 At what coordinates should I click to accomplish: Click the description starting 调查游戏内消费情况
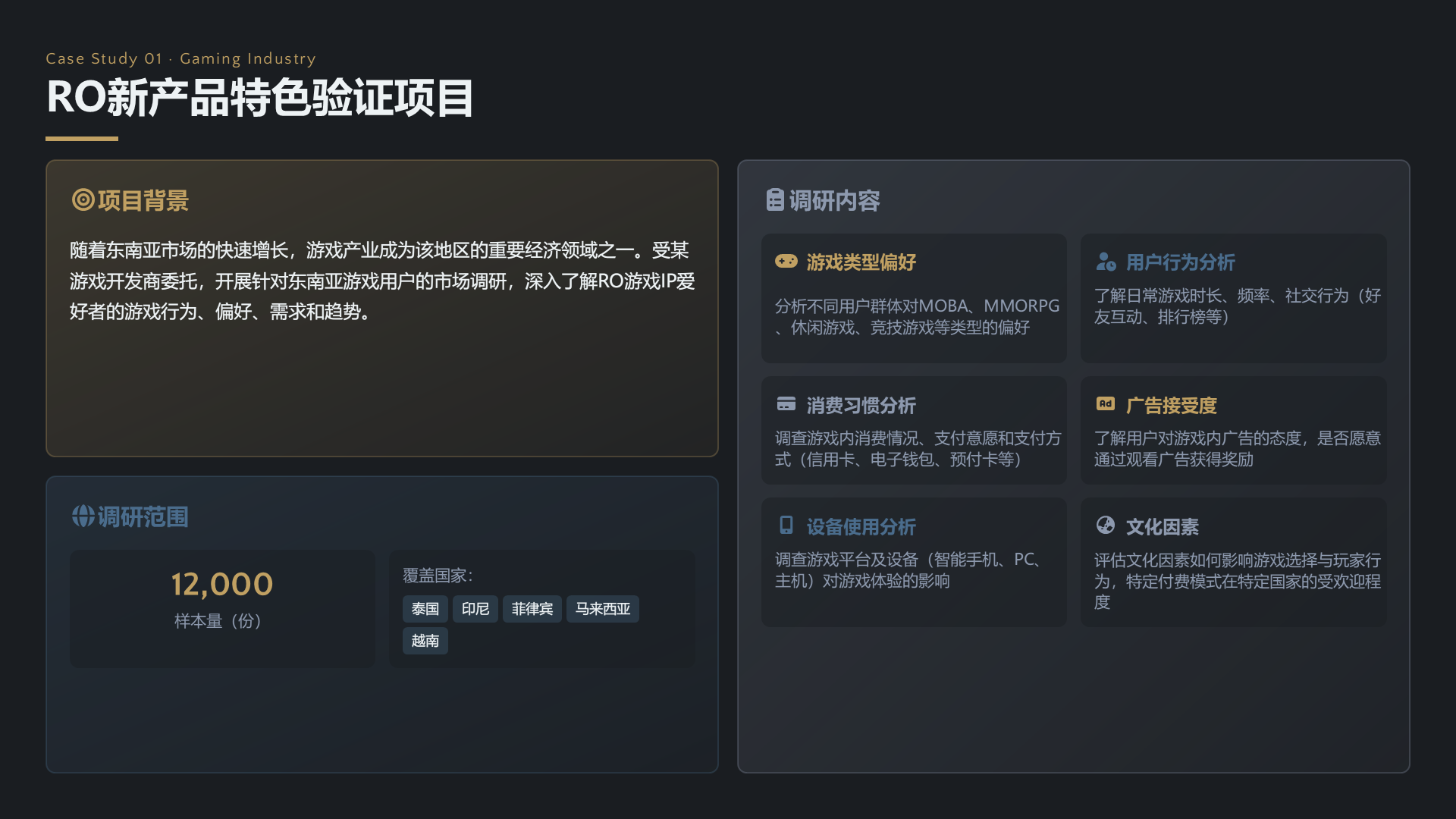coord(918,449)
